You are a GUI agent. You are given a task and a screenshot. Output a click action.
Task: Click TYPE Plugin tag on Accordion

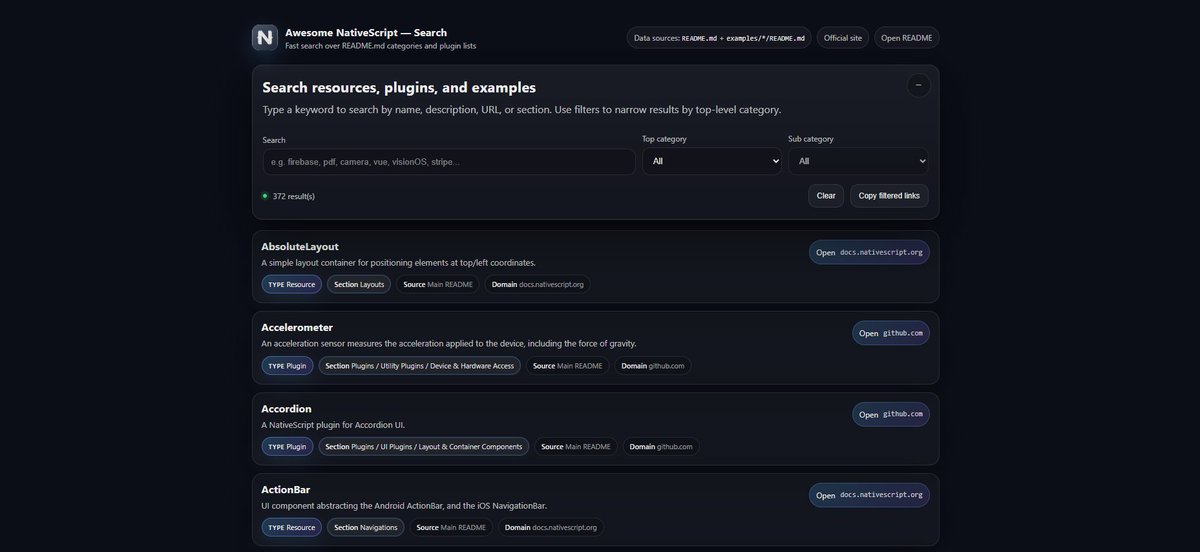click(287, 447)
